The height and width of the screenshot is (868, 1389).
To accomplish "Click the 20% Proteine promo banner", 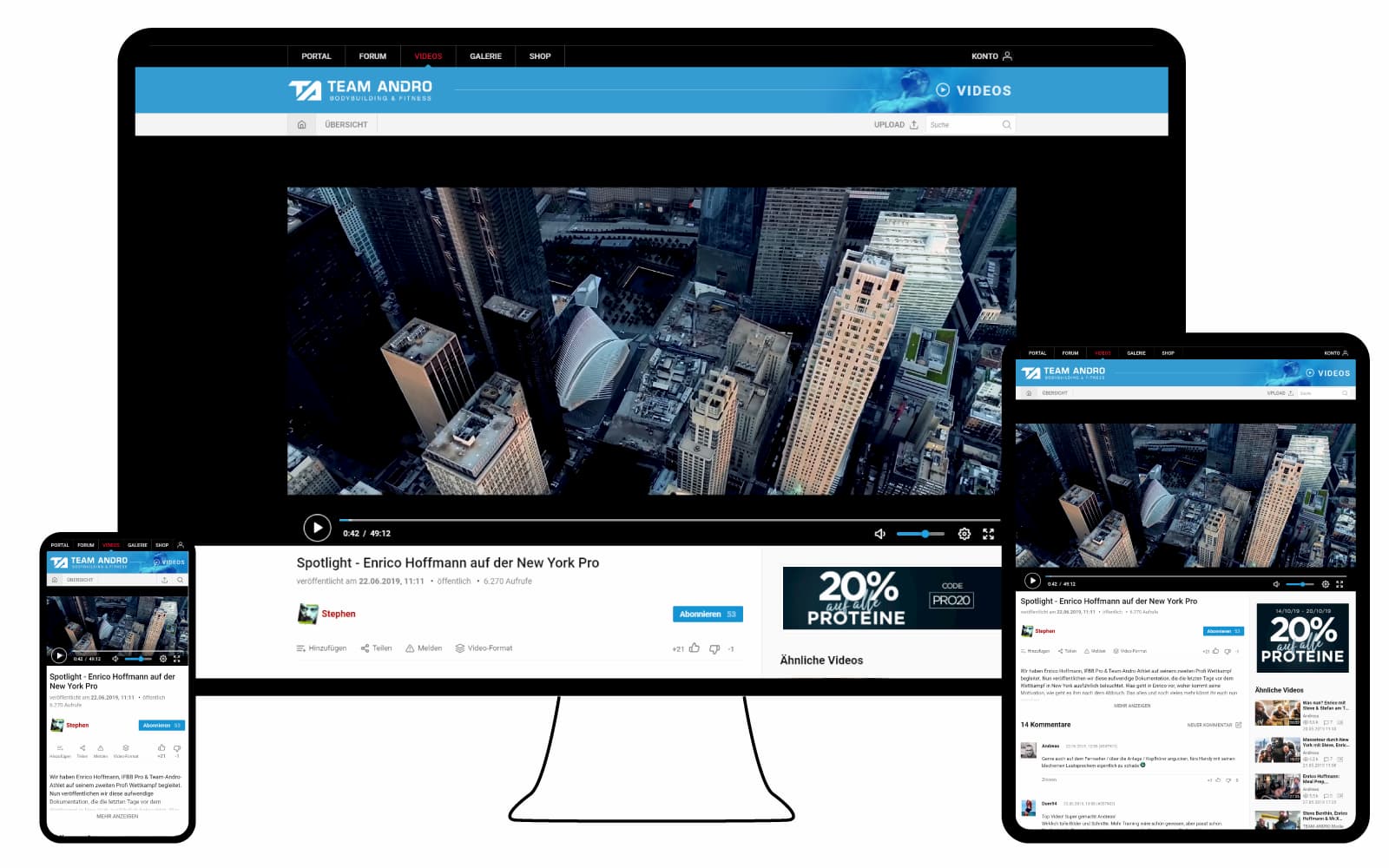I will point(891,599).
